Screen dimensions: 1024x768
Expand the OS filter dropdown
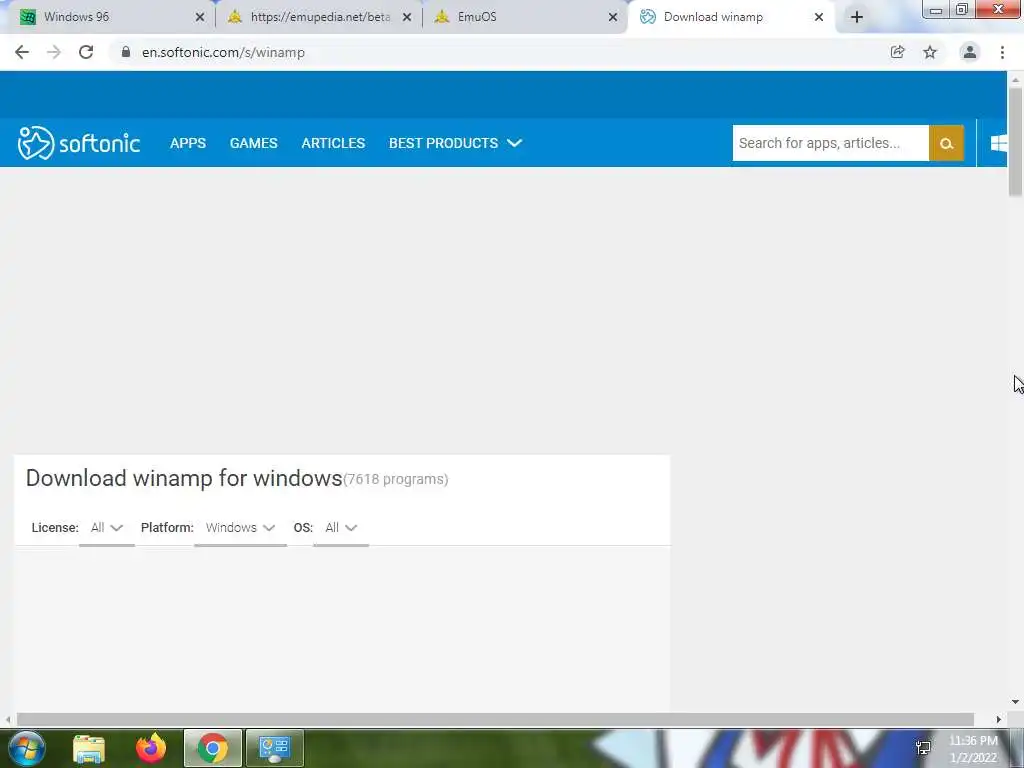[x=341, y=528]
